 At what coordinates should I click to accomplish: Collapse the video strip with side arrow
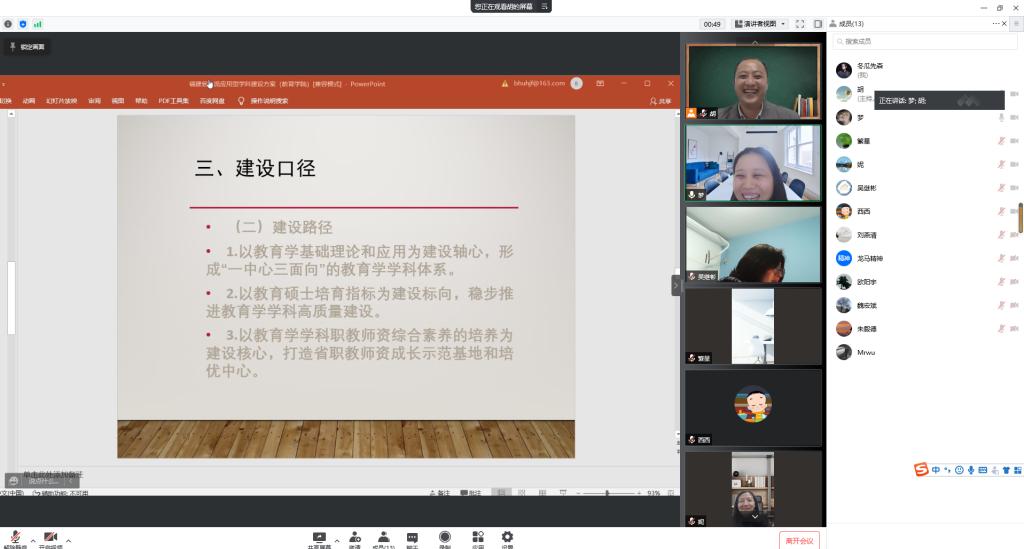click(x=675, y=285)
